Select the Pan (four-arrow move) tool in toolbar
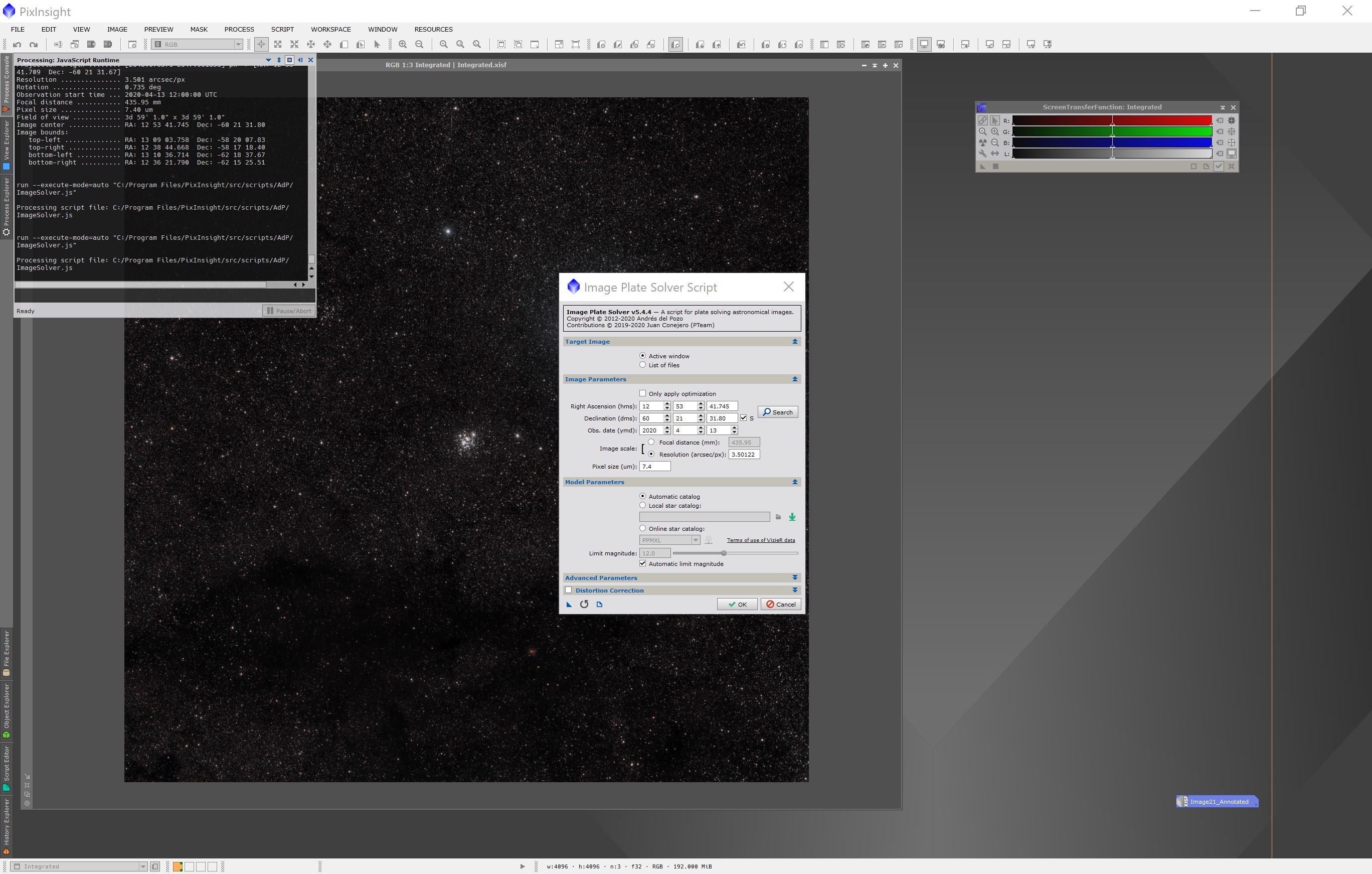 pos(327,45)
